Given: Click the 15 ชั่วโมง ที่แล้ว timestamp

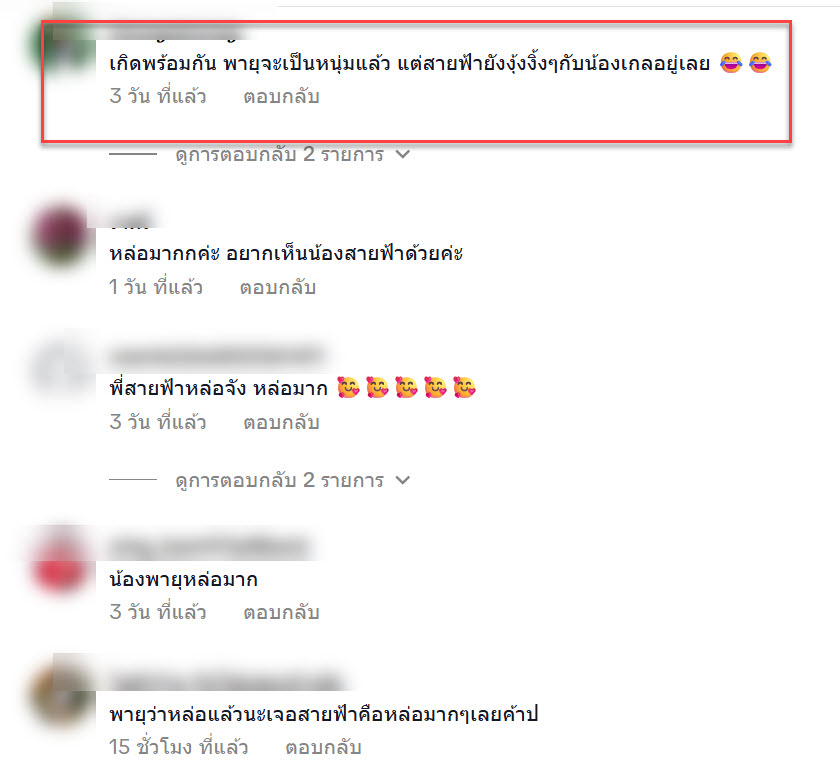Looking at the screenshot, I should [x=178, y=747].
